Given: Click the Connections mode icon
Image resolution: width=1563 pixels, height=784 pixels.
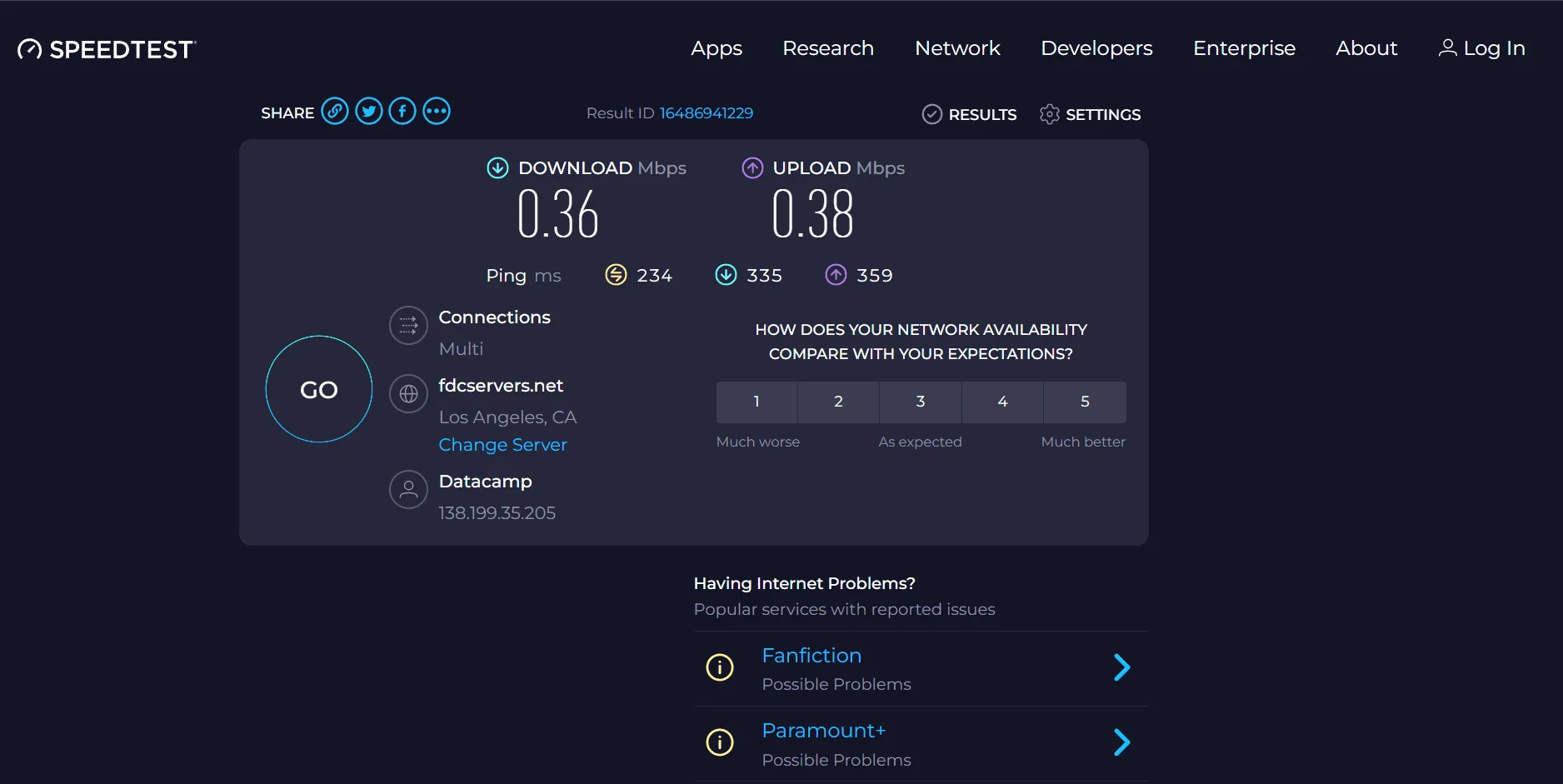Looking at the screenshot, I should [408, 325].
